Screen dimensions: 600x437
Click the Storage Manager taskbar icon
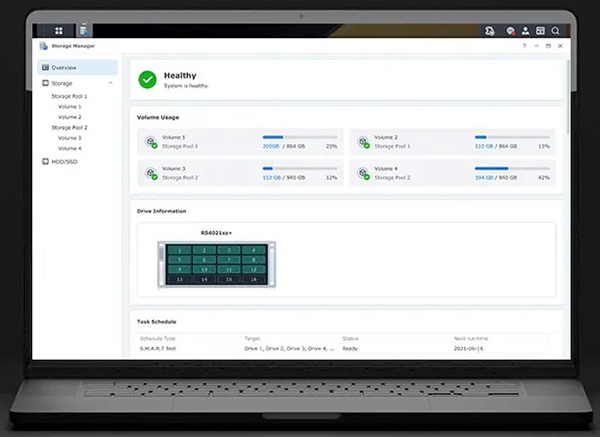pos(84,30)
